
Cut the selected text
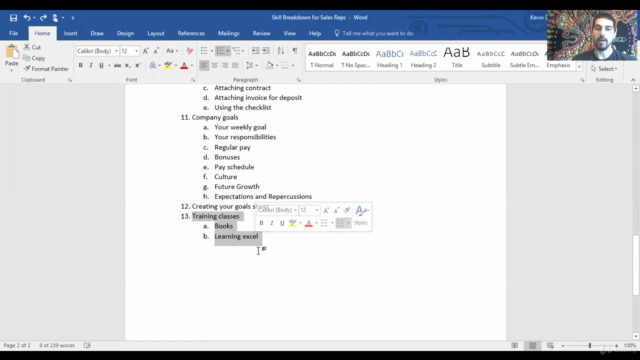(32, 47)
